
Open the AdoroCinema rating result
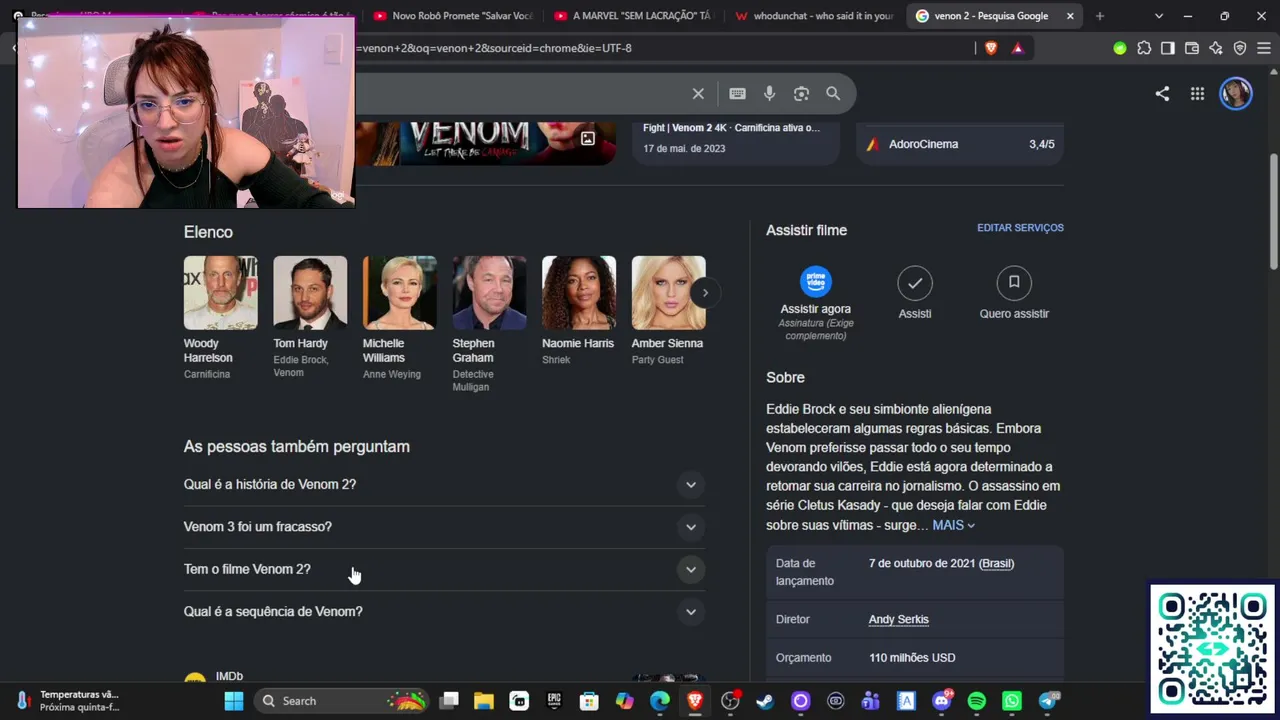click(960, 144)
